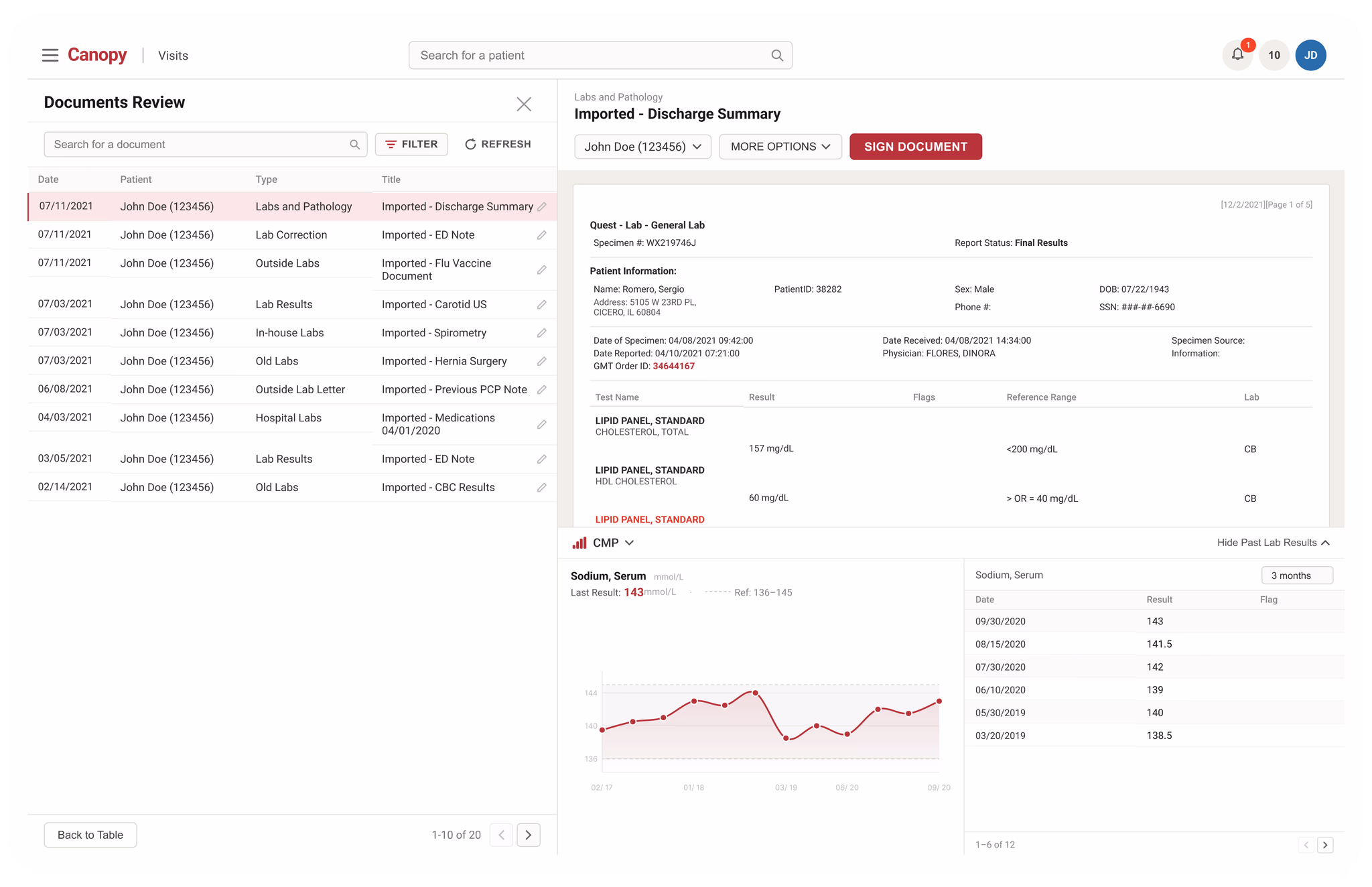Click pencil icon for Imported - CBC Results
The image size is (1372, 887).
click(542, 488)
